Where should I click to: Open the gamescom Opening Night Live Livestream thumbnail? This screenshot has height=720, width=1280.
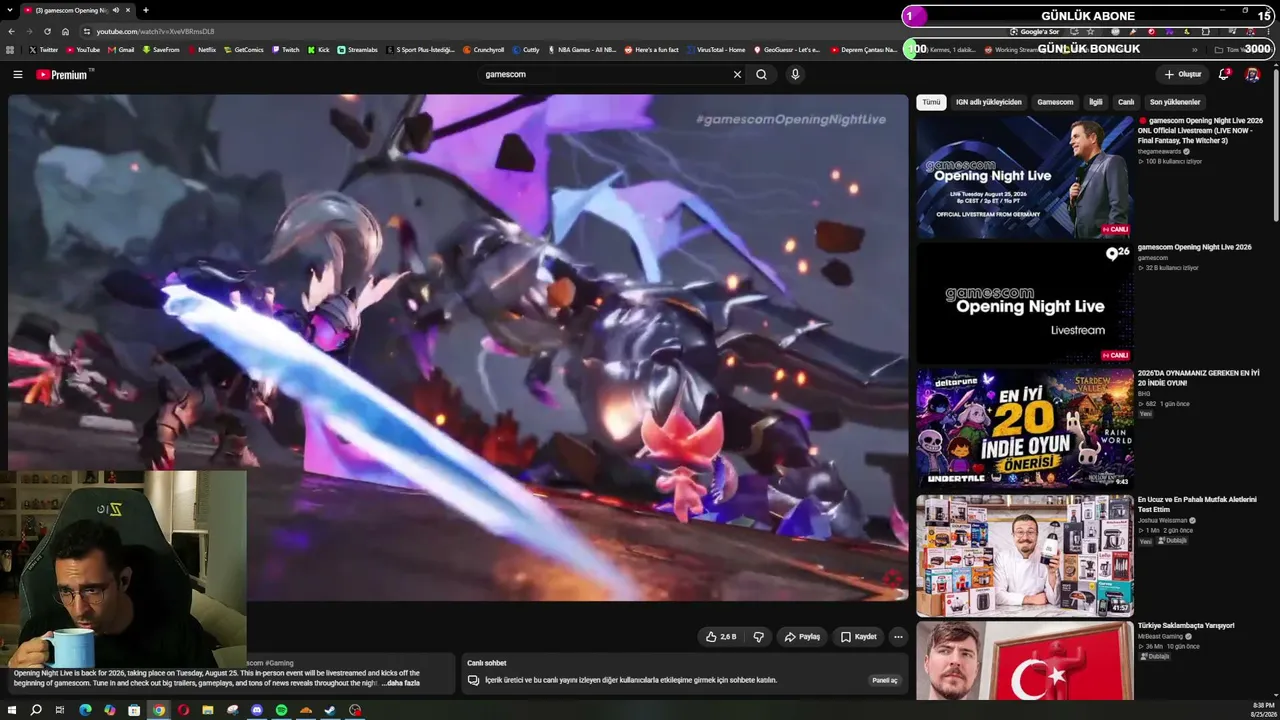pyautogui.click(x=1025, y=303)
